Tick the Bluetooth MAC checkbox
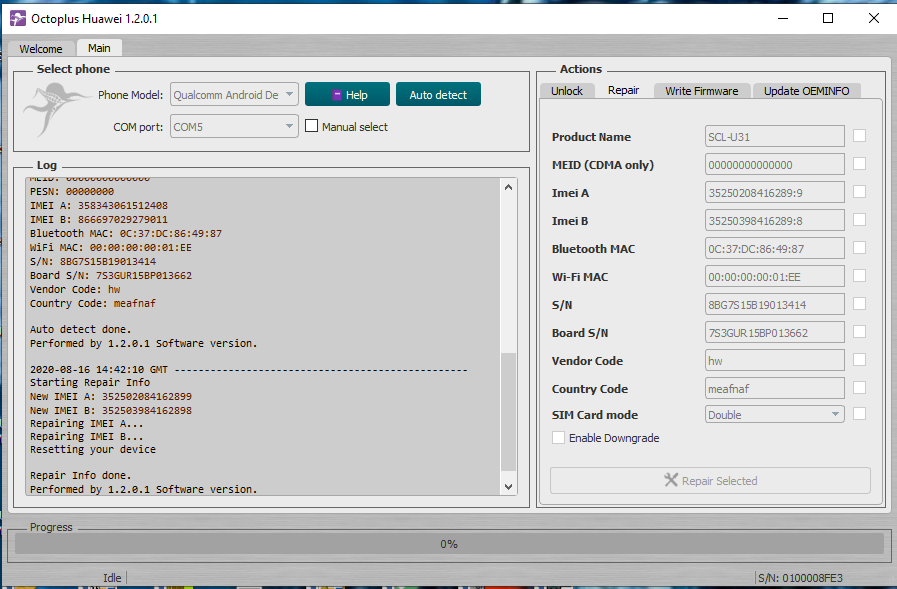Image resolution: width=897 pixels, height=589 pixels. click(x=859, y=248)
